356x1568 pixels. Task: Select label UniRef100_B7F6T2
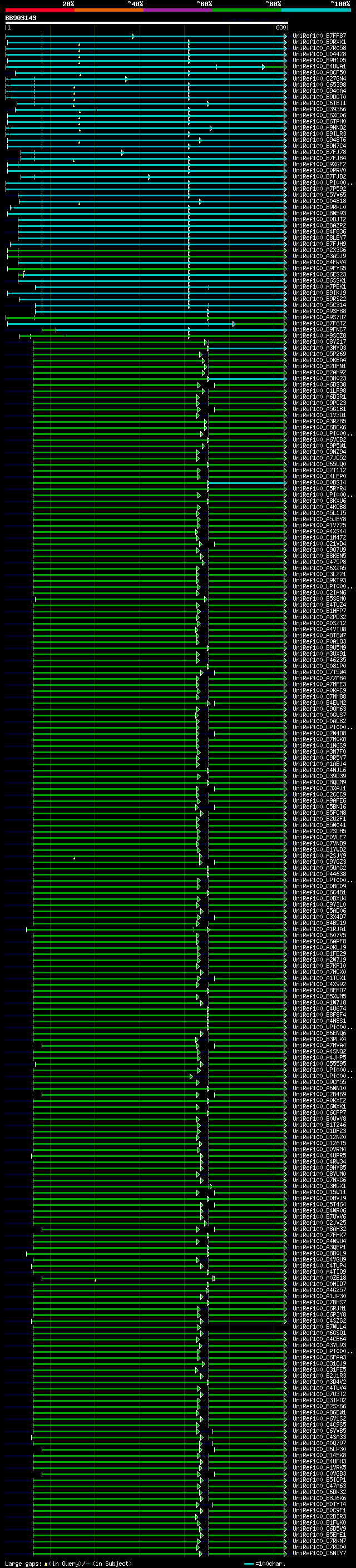pyautogui.click(x=319, y=323)
